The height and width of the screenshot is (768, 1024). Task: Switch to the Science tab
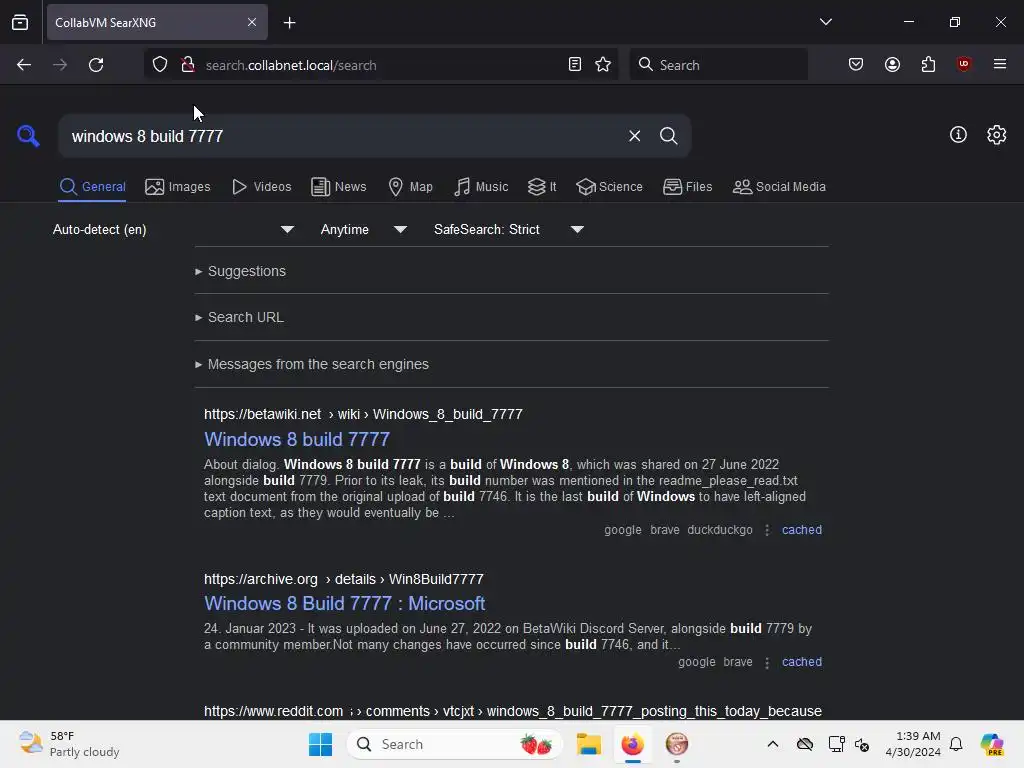[x=610, y=187]
